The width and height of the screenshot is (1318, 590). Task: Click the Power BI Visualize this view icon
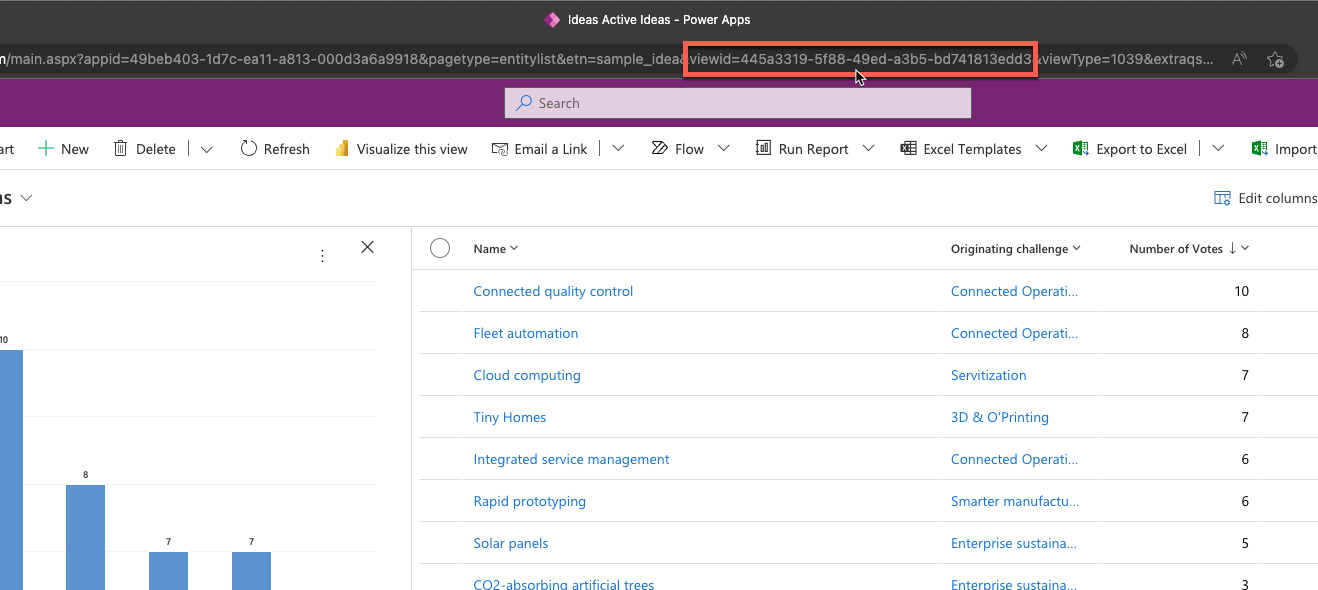(341, 149)
